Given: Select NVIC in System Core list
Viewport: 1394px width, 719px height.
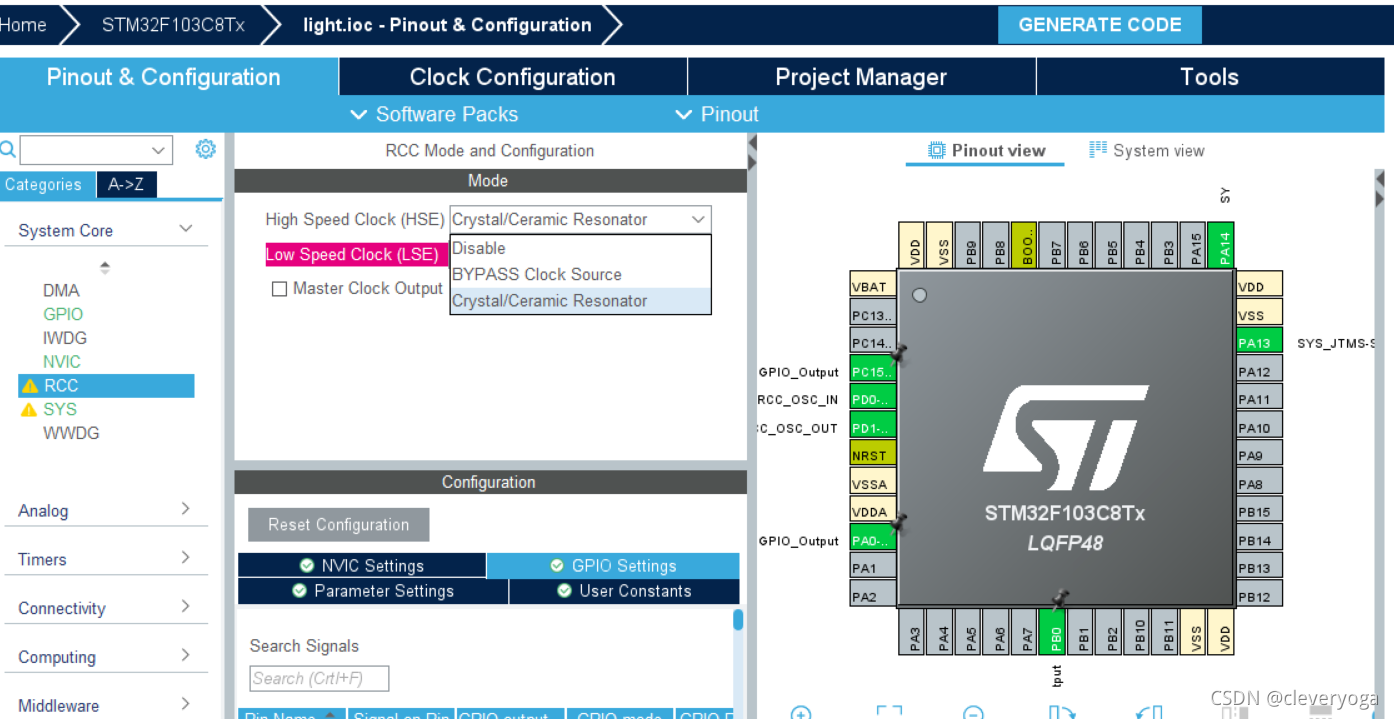Looking at the screenshot, I should 62,362.
